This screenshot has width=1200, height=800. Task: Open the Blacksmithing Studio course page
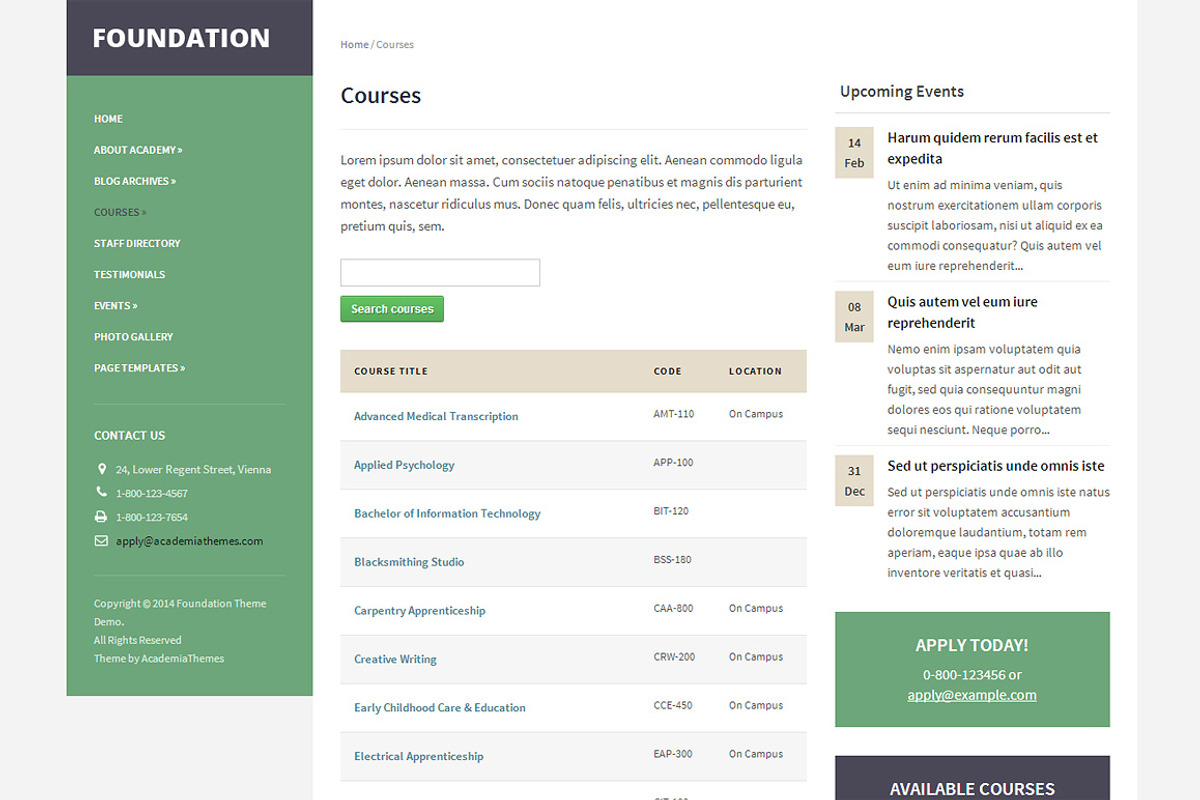408,561
